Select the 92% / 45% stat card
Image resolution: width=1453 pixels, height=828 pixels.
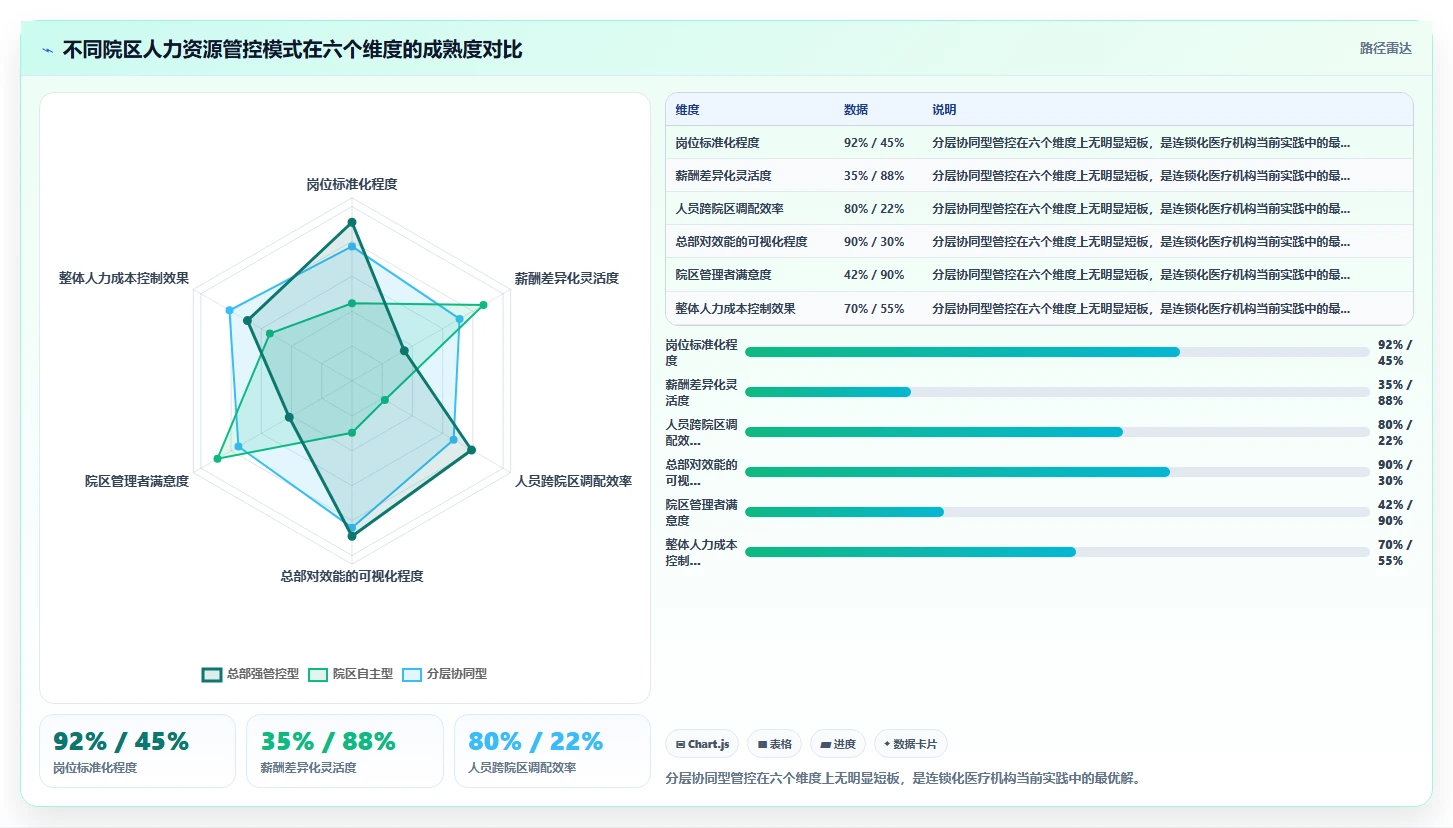click(137, 751)
